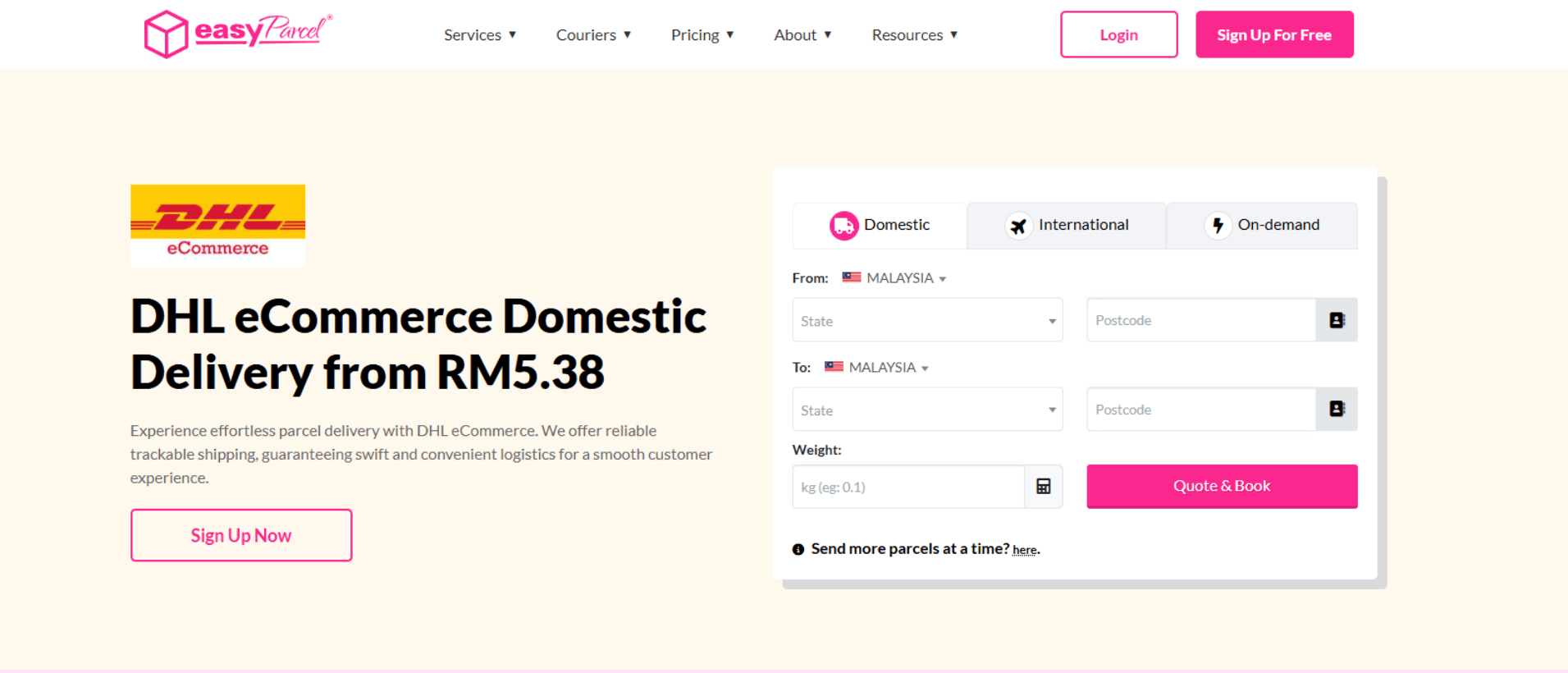
Task: Click the From Postcode input field
Action: point(1201,320)
